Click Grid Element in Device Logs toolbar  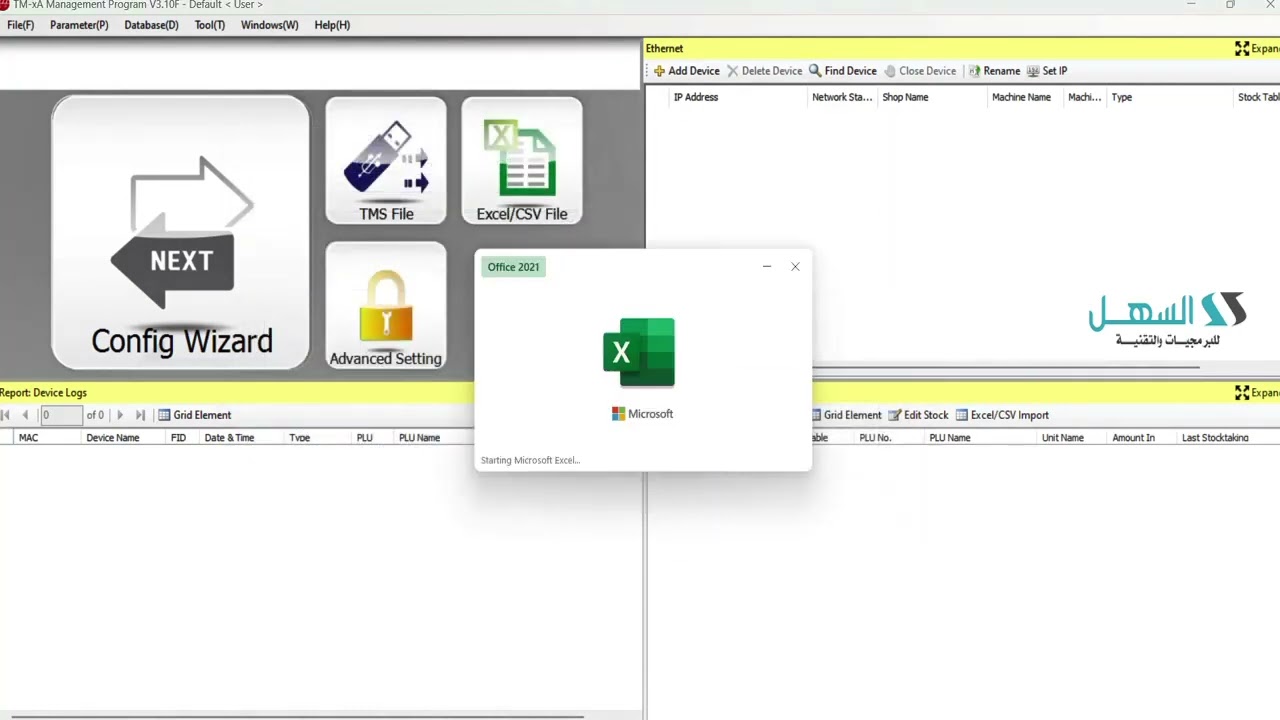tap(194, 415)
